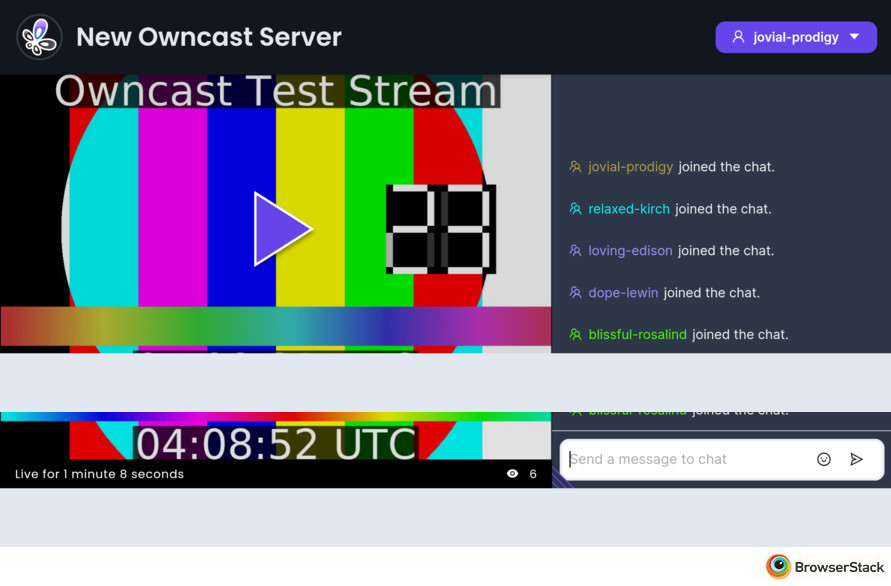Screen dimensions: 891x586
Task: Select username loving-edison in chat
Action: tap(630, 251)
